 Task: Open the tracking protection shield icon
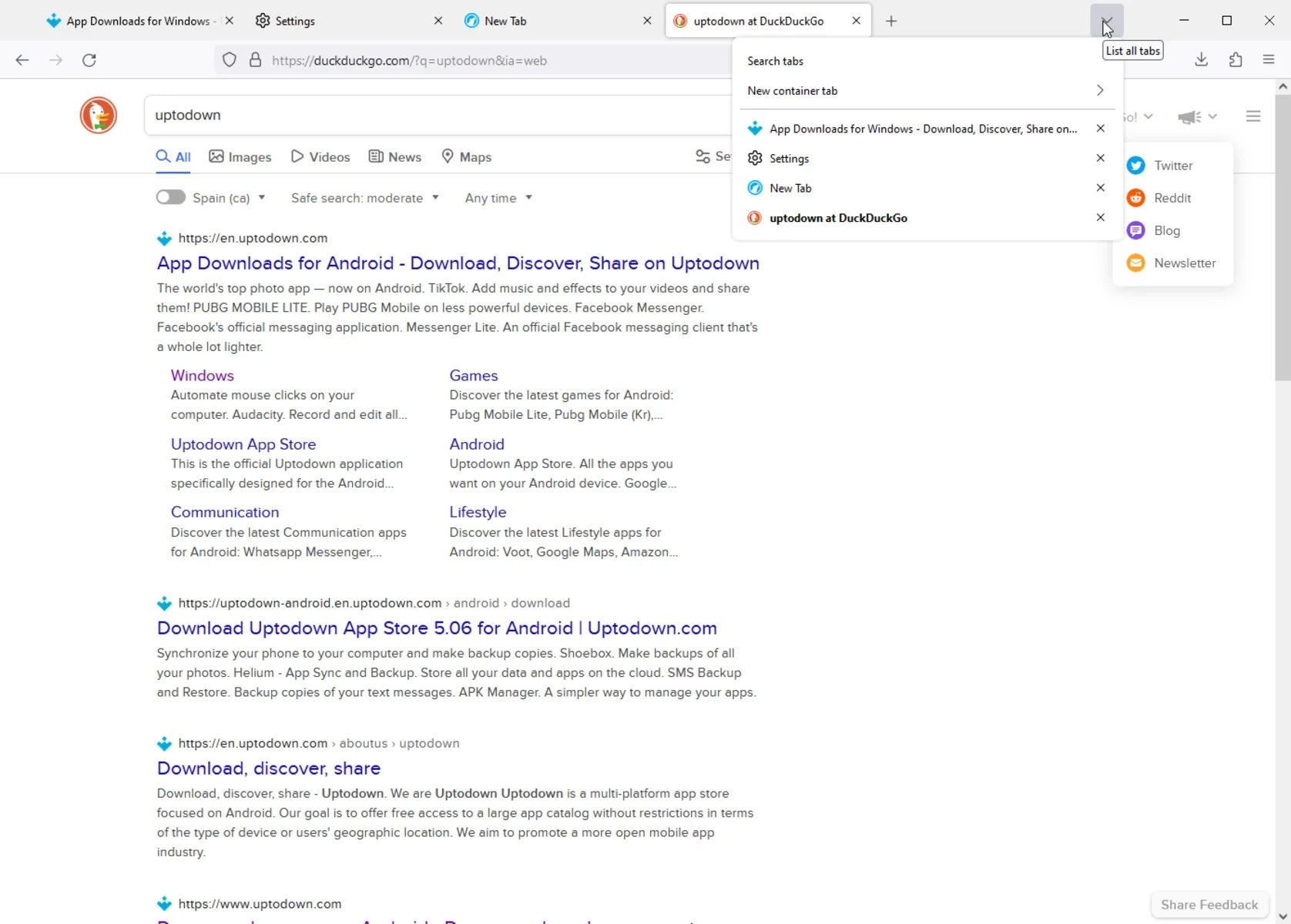[230, 60]
